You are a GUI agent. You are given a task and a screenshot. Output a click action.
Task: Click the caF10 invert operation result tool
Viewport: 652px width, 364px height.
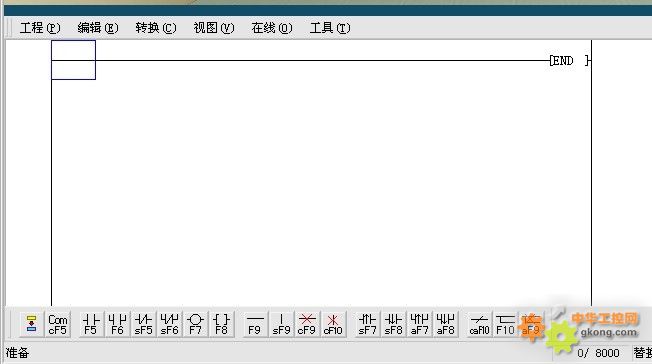coord(479,324)
